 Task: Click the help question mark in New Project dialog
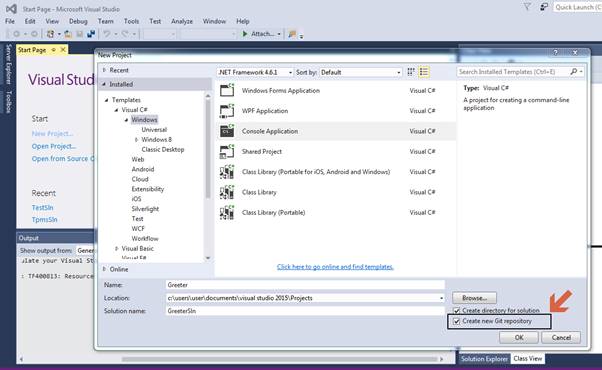556,53
